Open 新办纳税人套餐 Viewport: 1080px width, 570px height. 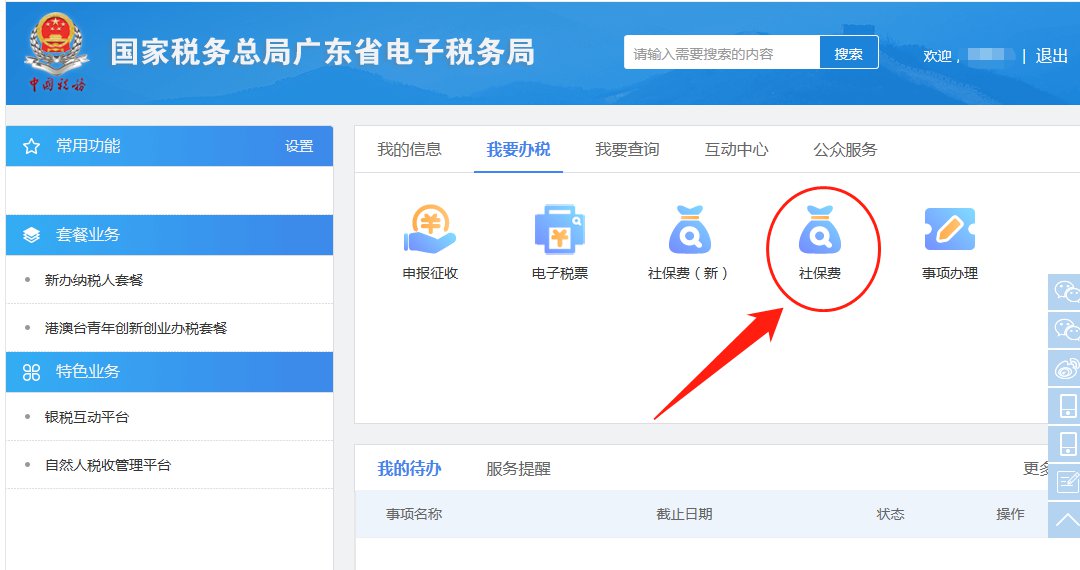(94, 280)
